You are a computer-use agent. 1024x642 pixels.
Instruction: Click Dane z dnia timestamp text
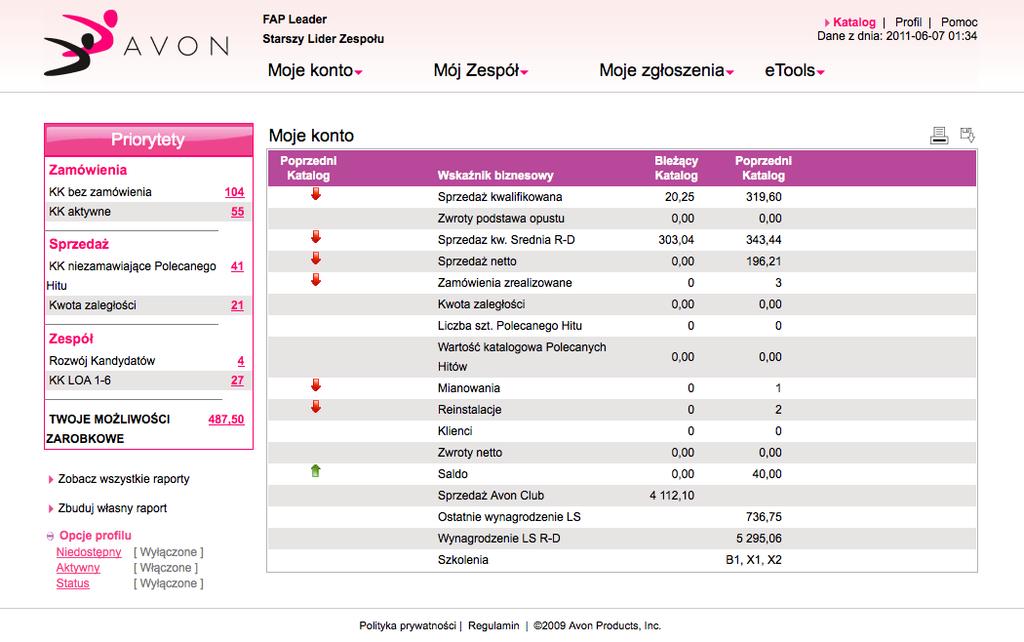coord(897,37)
